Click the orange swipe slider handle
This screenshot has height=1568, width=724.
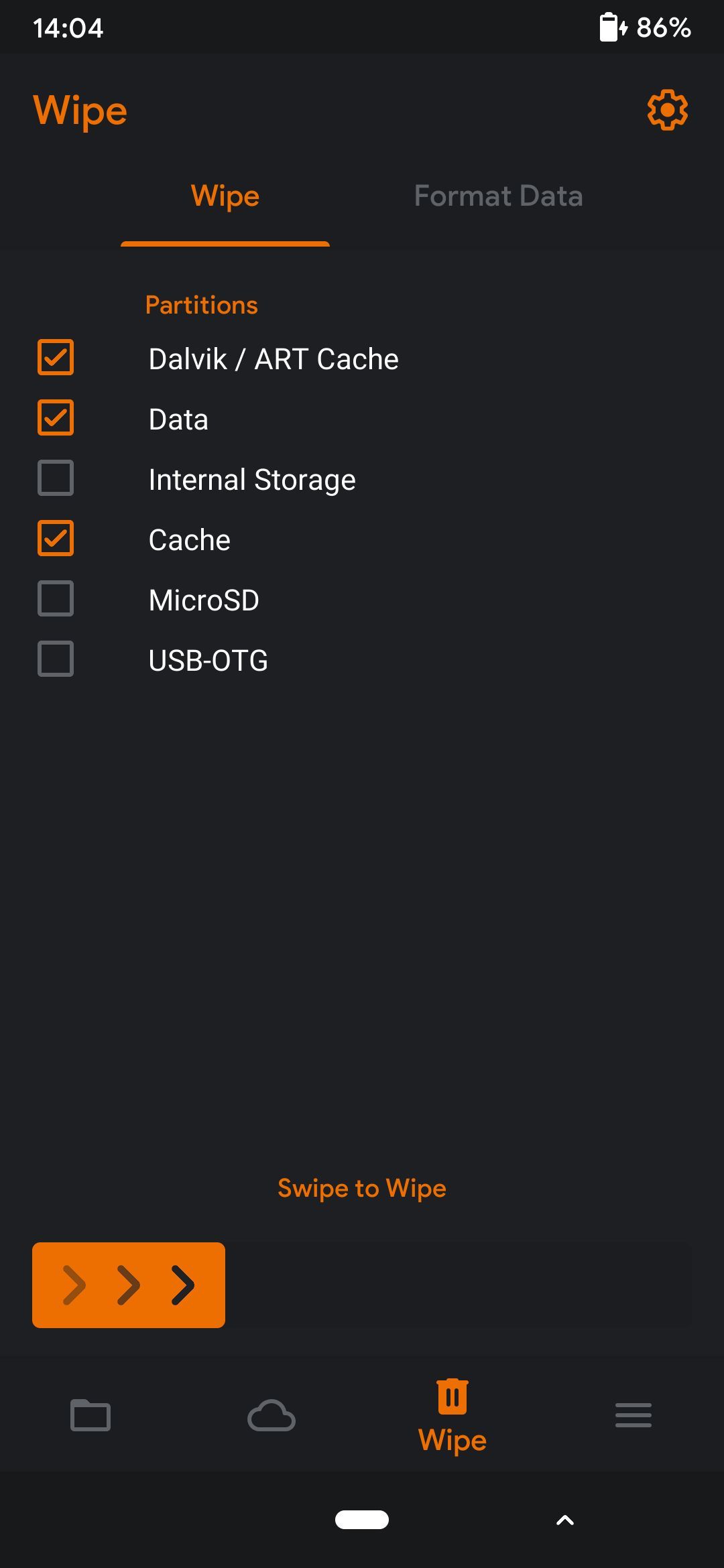(x=129, y=1285)
